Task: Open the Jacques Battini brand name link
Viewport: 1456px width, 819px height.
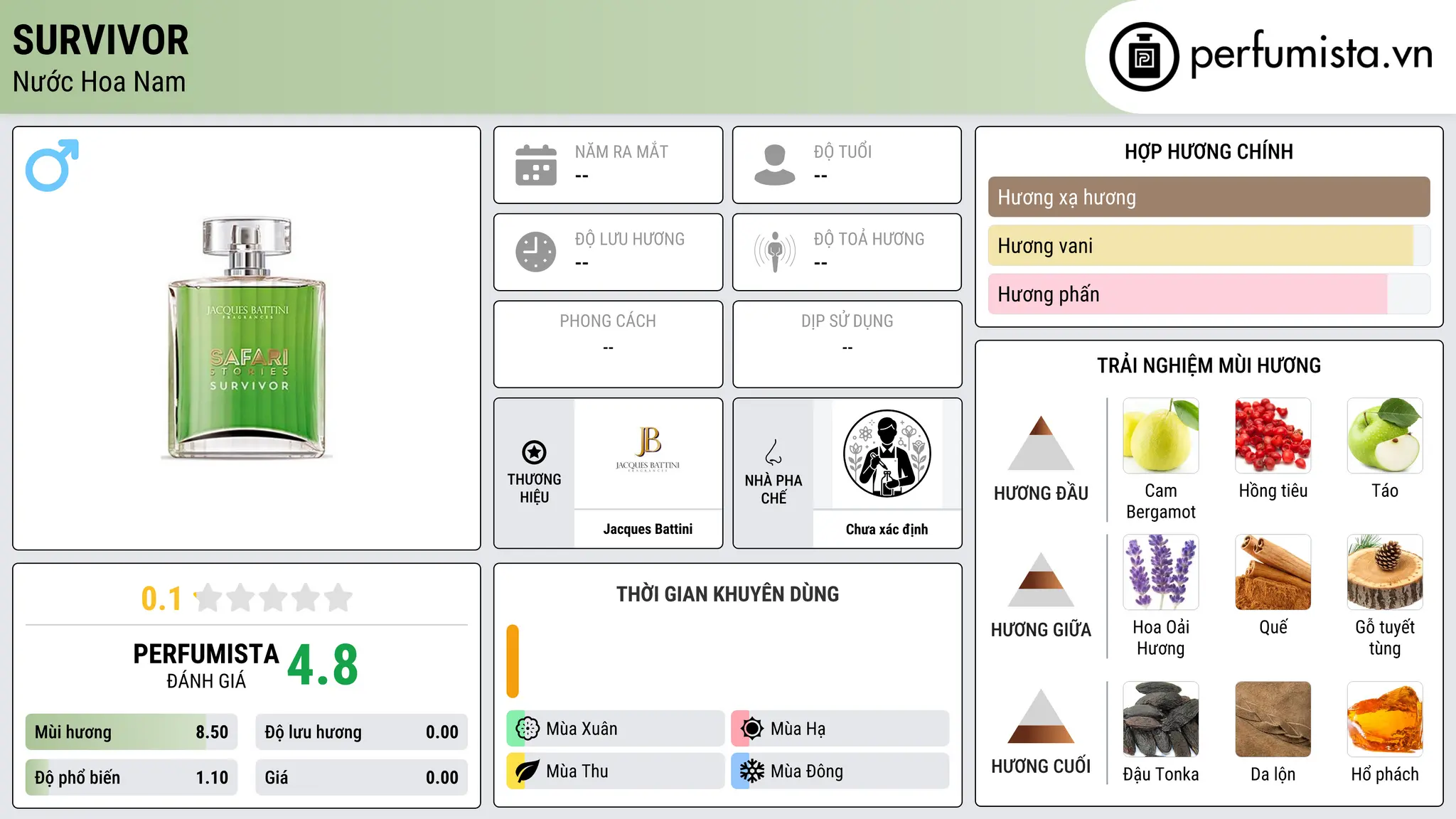Action: (x=648, y=529)
